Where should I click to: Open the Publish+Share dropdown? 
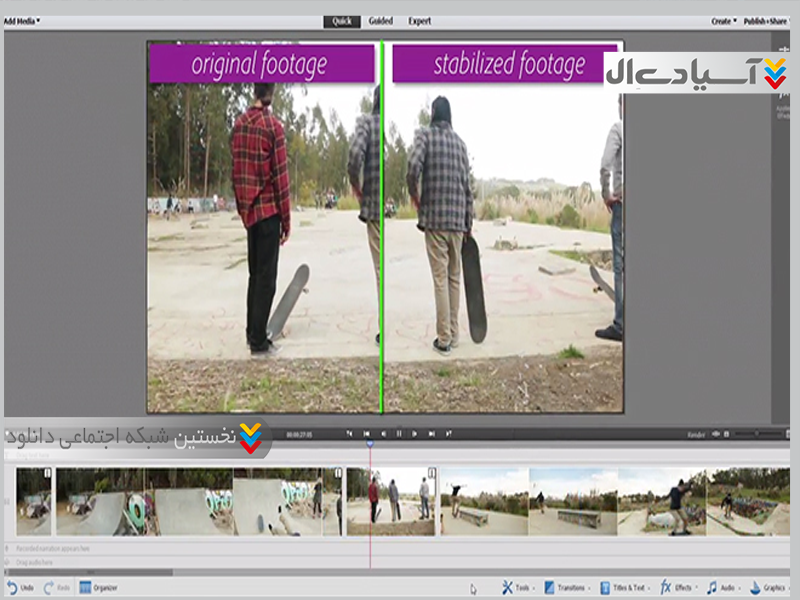point(767,21)
